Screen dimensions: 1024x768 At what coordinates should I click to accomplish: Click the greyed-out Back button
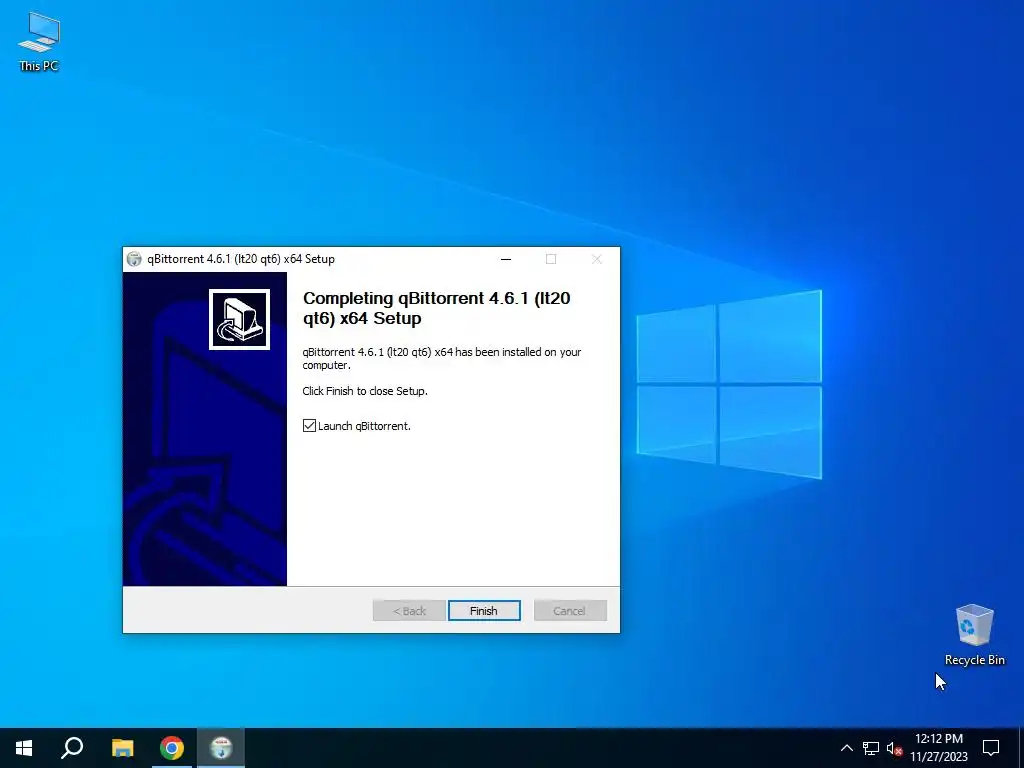(x=409, y=611)
